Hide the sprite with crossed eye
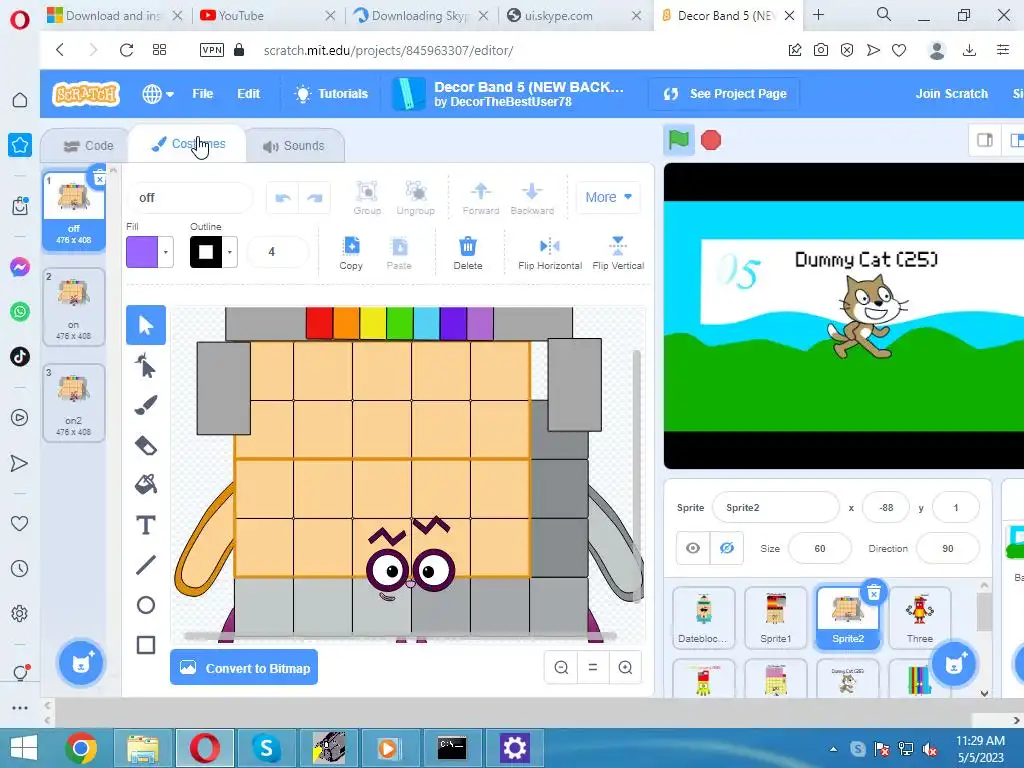Viewport: 1024px width, 768px height. point(726,548)
